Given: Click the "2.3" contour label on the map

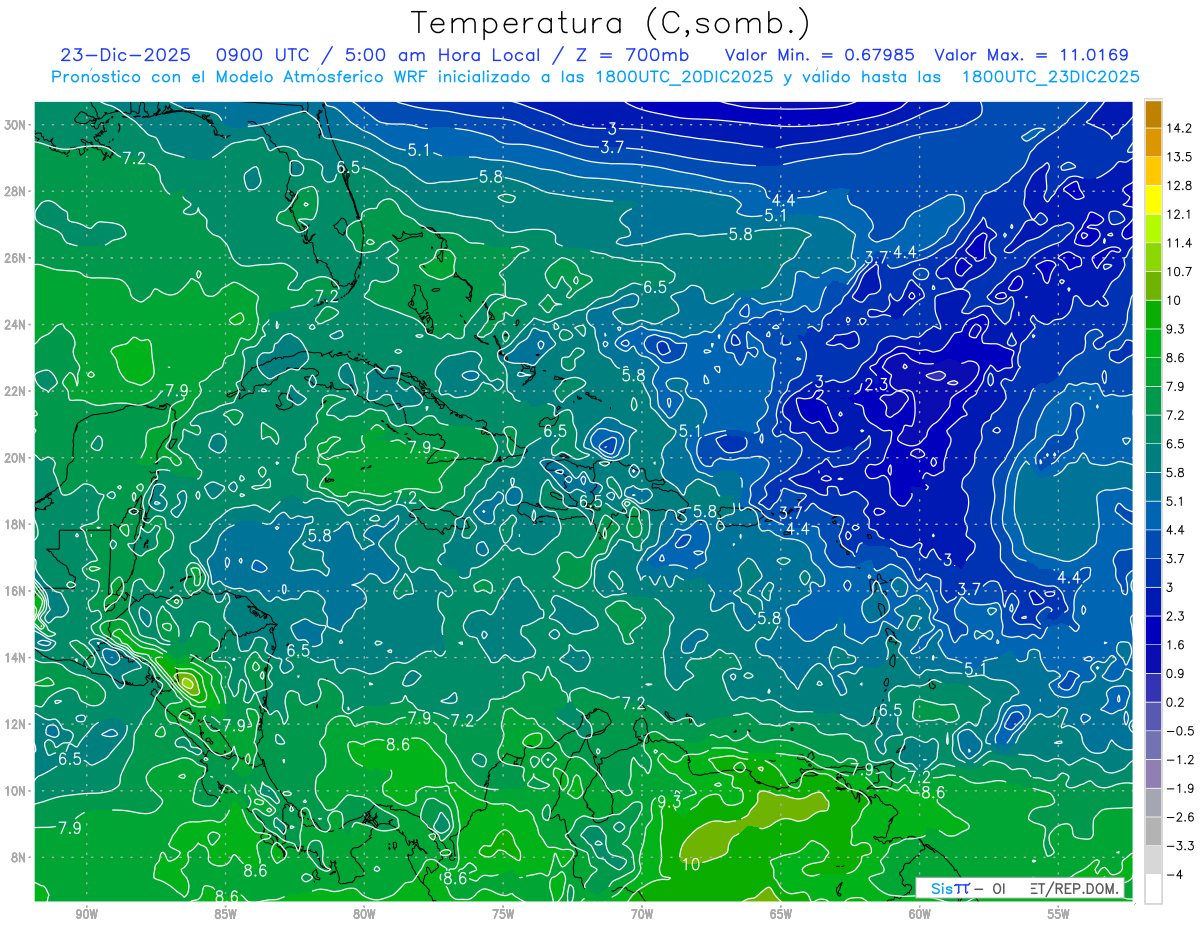Looking at the screenshot, I should pos(877,385).
